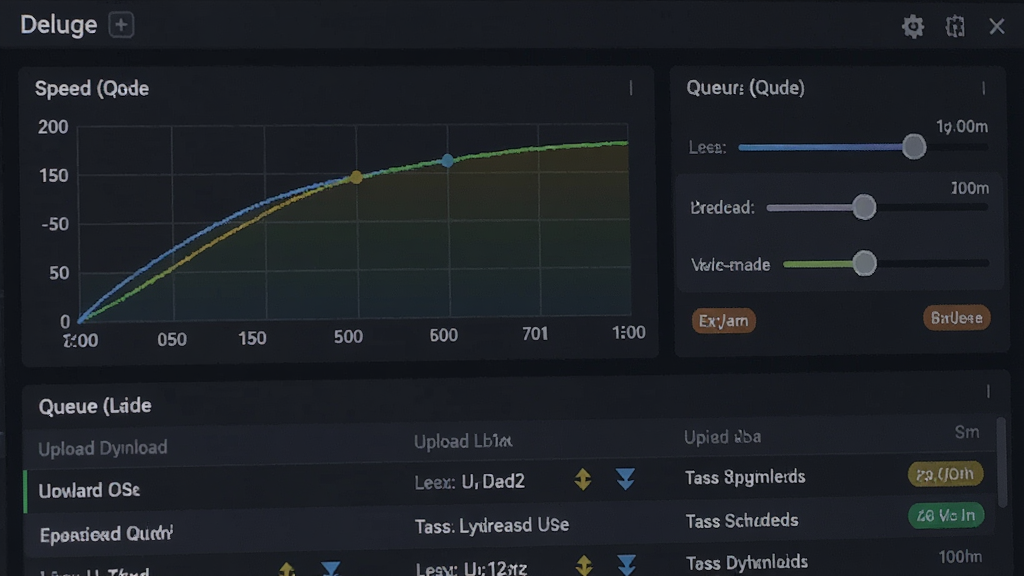The image size is (1024, 576).
Task: Click the green badge in Tass Schudeds row
Action: [946, 515]
